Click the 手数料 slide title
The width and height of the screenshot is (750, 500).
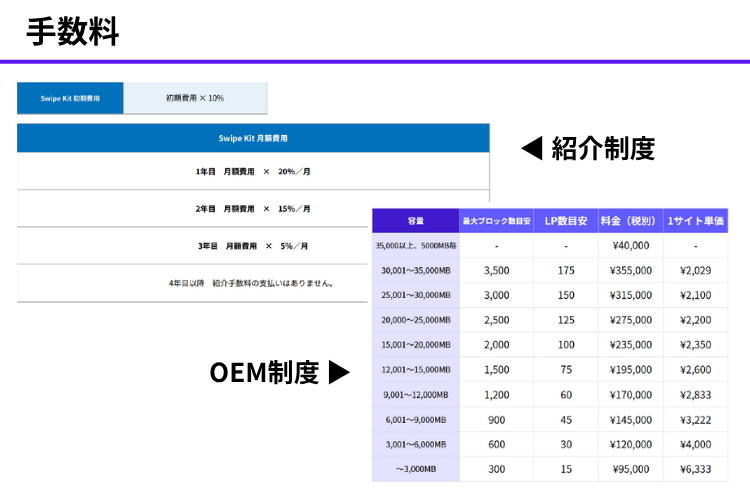73,31
